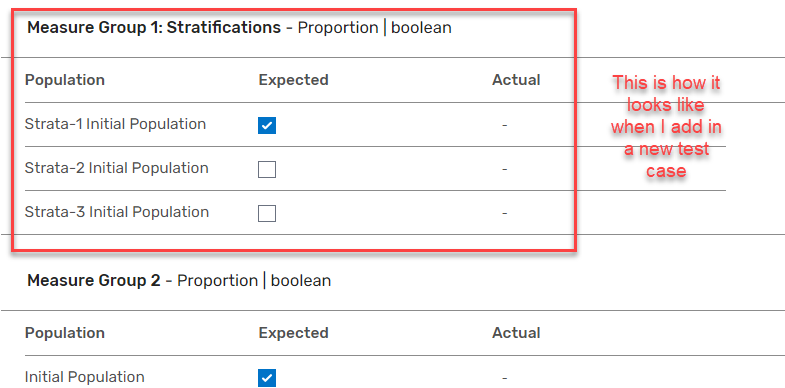Click Expected column header in Measure Group 1
The image size is (785, 388).
tap(293, 80)
